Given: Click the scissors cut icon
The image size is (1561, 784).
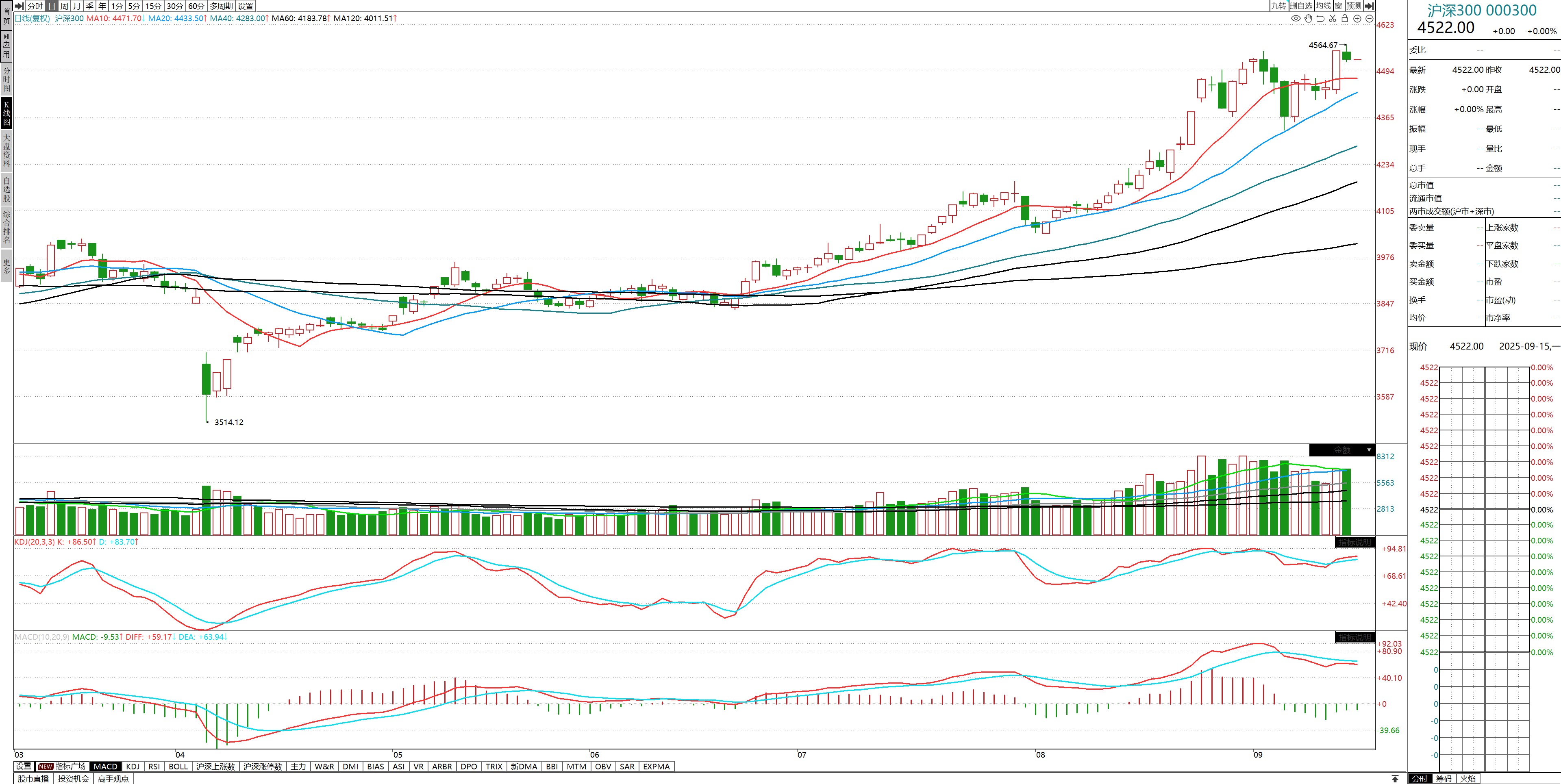Looking at the screenshot, I should pyautogui.click(x=1333, y=18).
